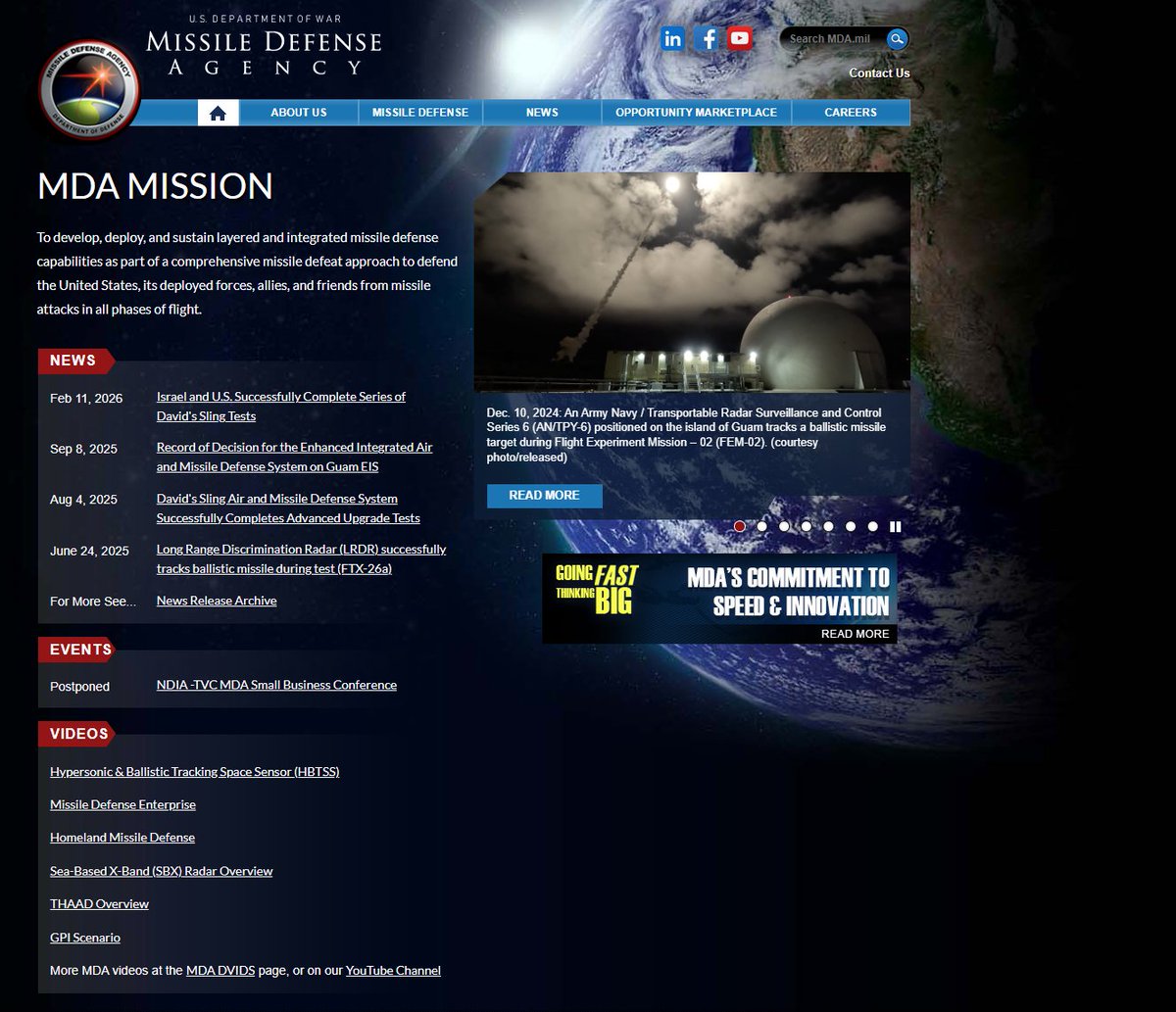Screen dimensions: 1176x1012
Task: Click the 'Postponed' event status text
Action: point(79,686)
